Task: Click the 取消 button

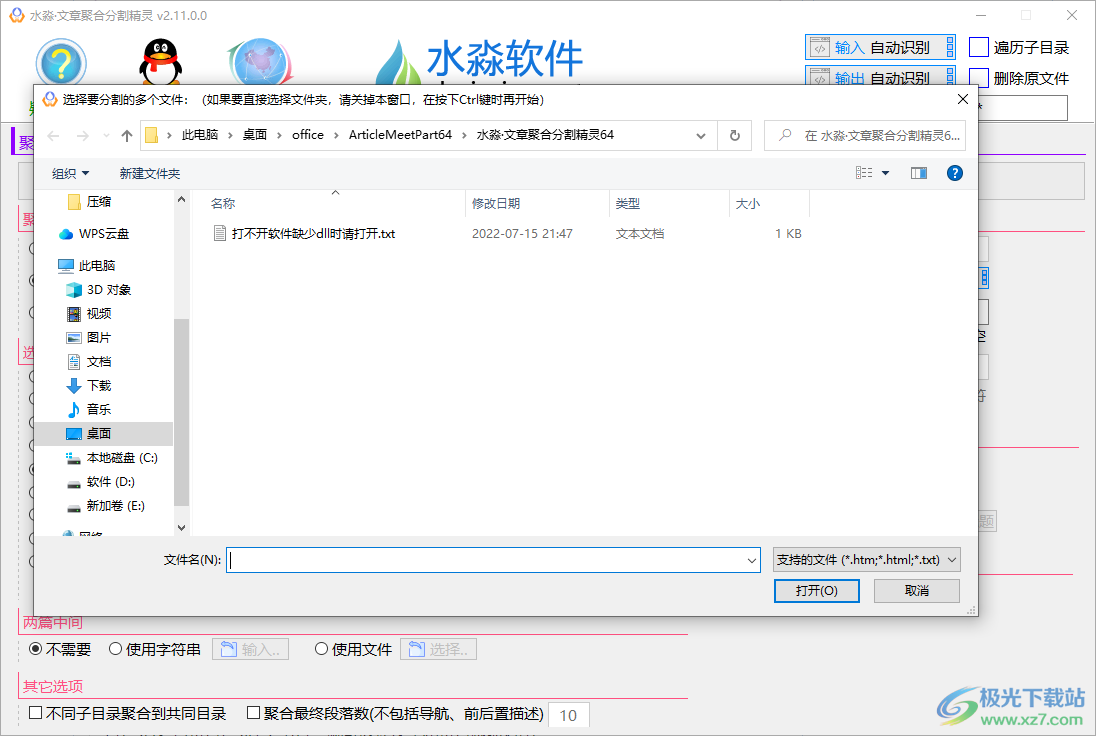Action: [x=916, y=591]
